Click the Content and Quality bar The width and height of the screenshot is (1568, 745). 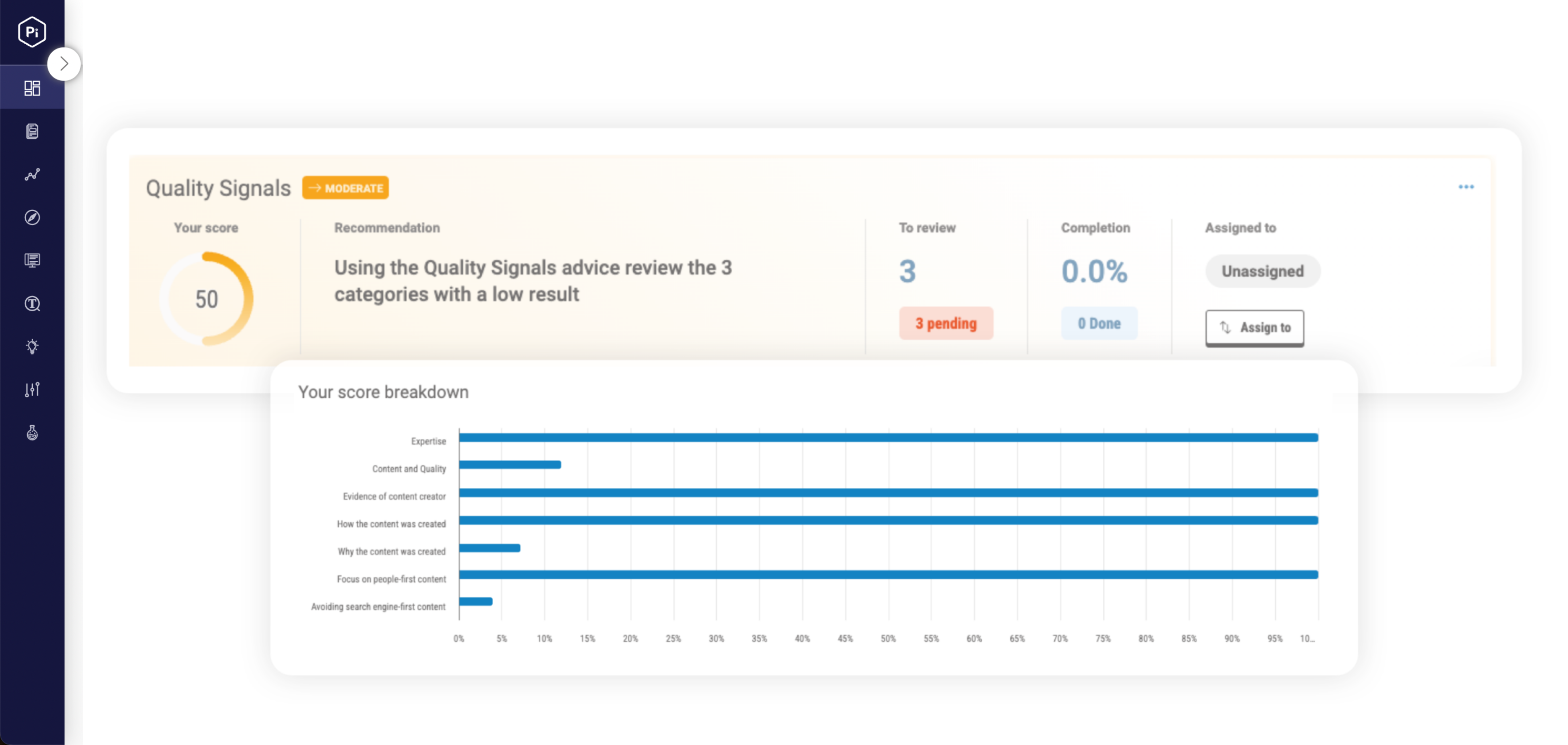(509, 465)
